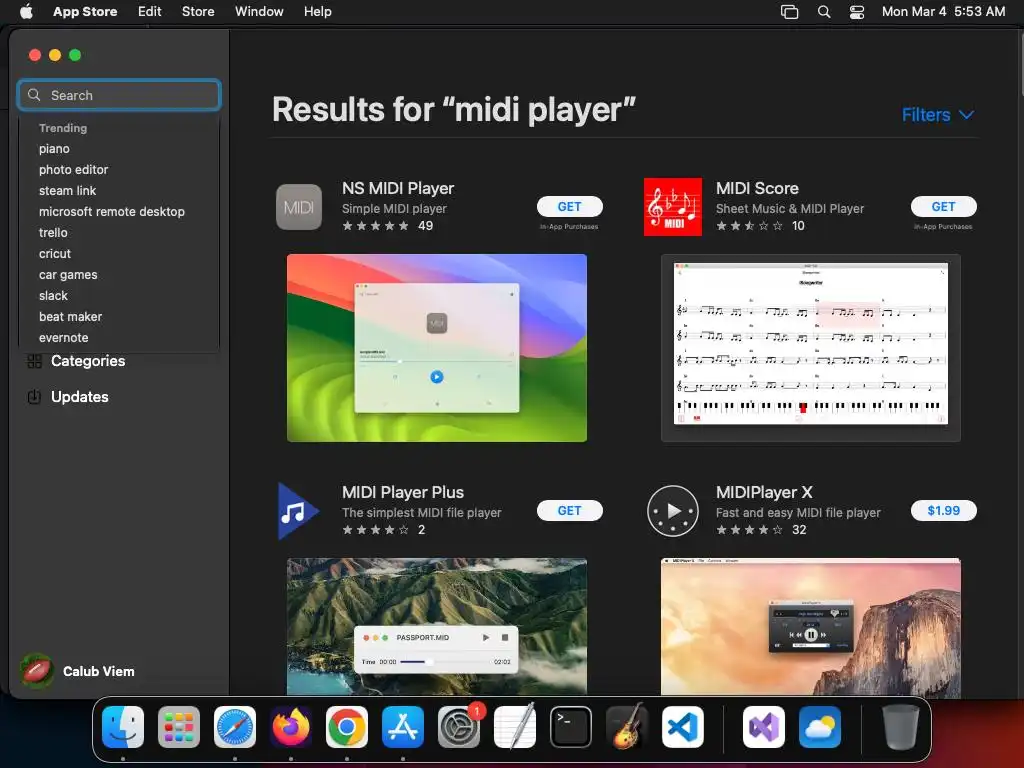Select trending search 'steam link'
Screen dimensions: 1024x768
point(67,191)
